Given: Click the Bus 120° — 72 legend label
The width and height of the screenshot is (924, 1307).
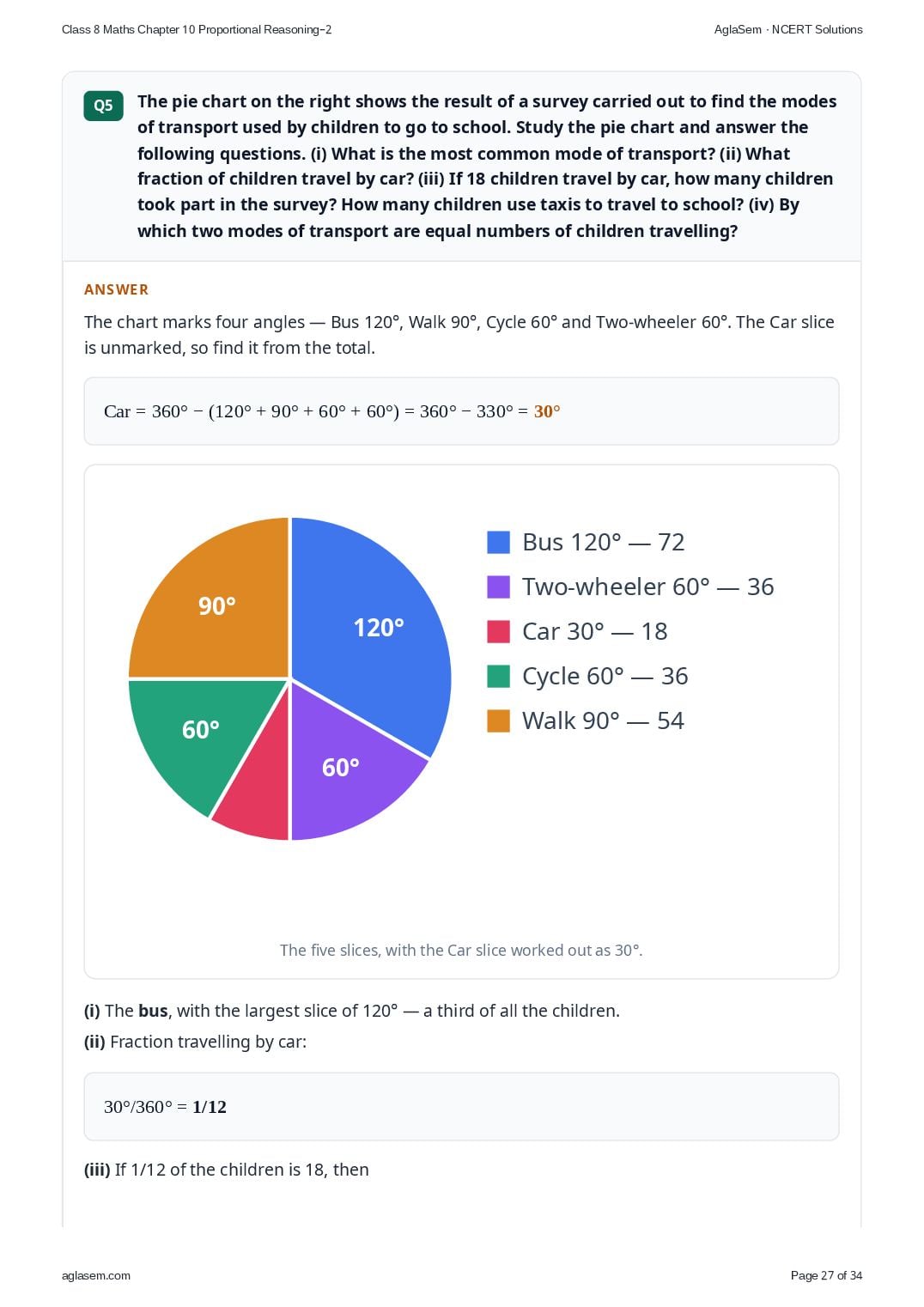Looking at the screenshot, I should coord(604,542).
